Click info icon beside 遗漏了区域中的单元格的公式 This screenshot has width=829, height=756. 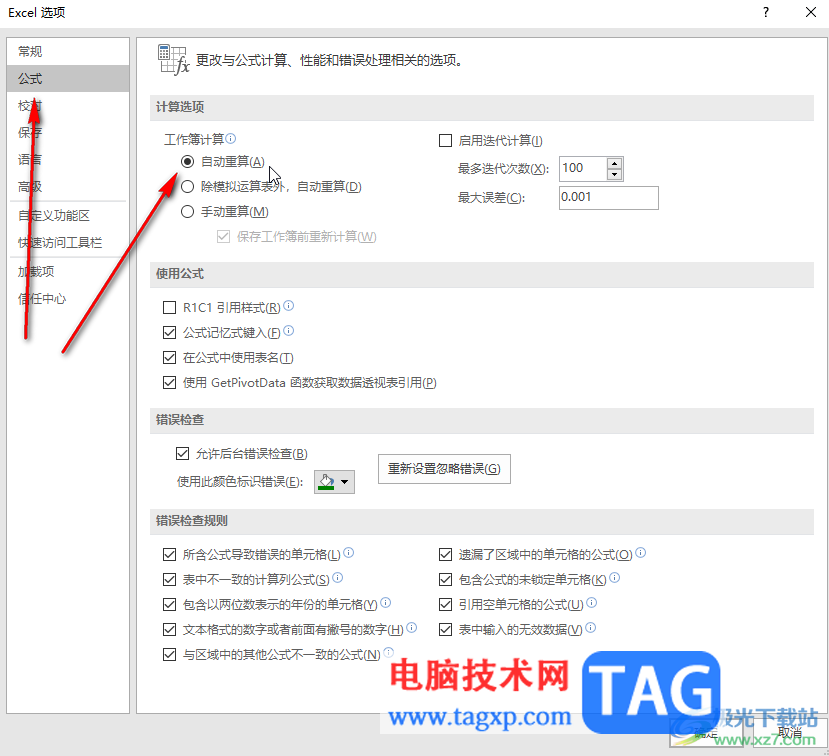coord(640,552)
